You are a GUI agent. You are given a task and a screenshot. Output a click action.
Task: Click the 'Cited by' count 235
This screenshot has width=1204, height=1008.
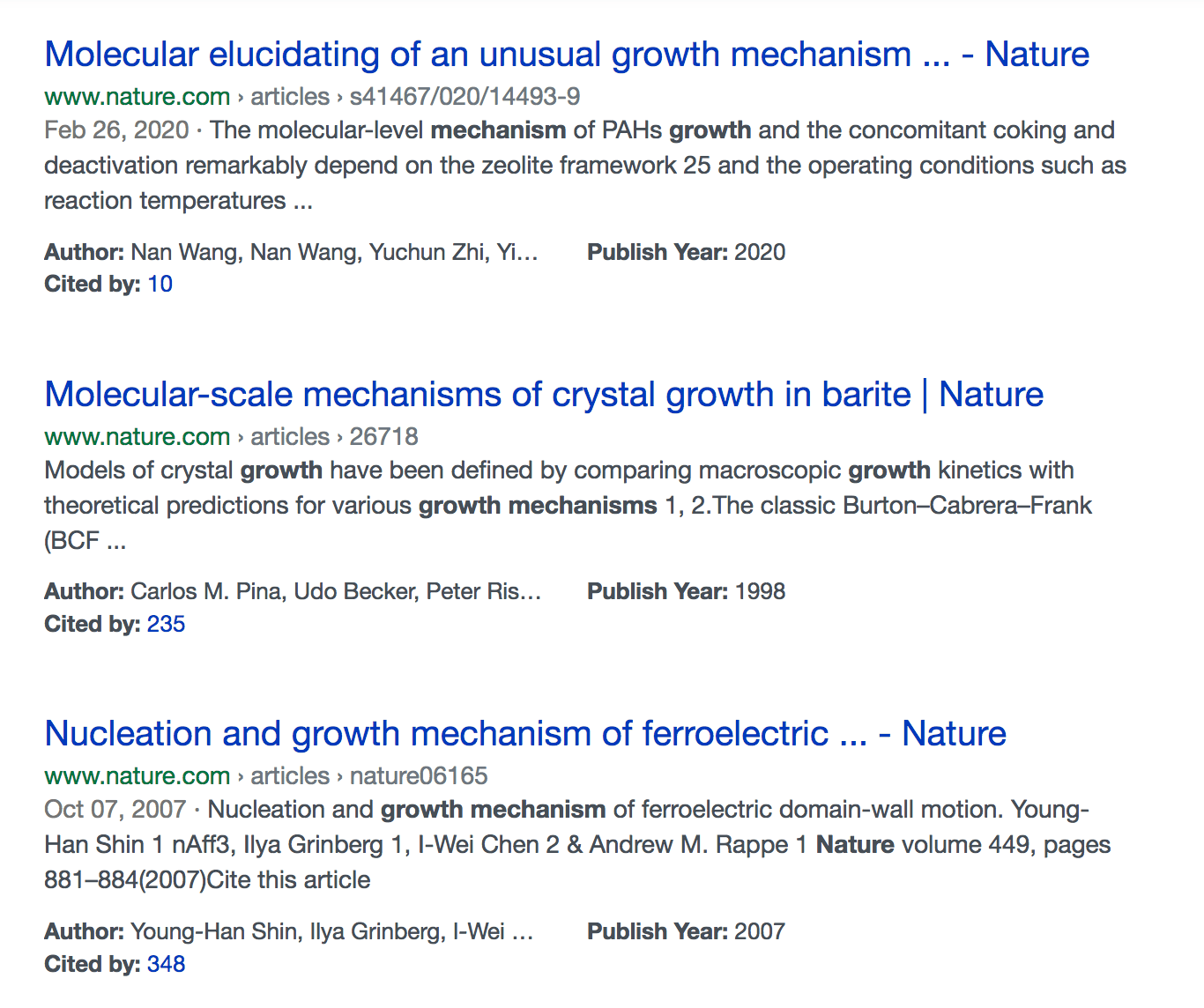click(x=166, y=625)
